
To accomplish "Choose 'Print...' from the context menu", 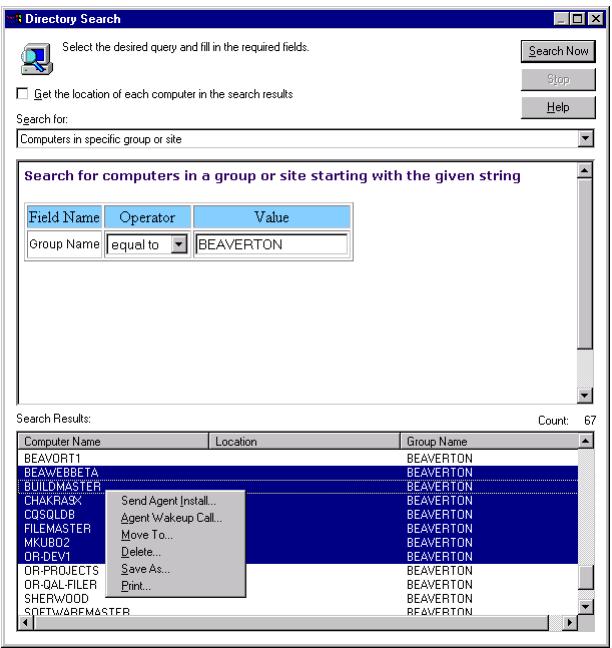I will [136, 586].
